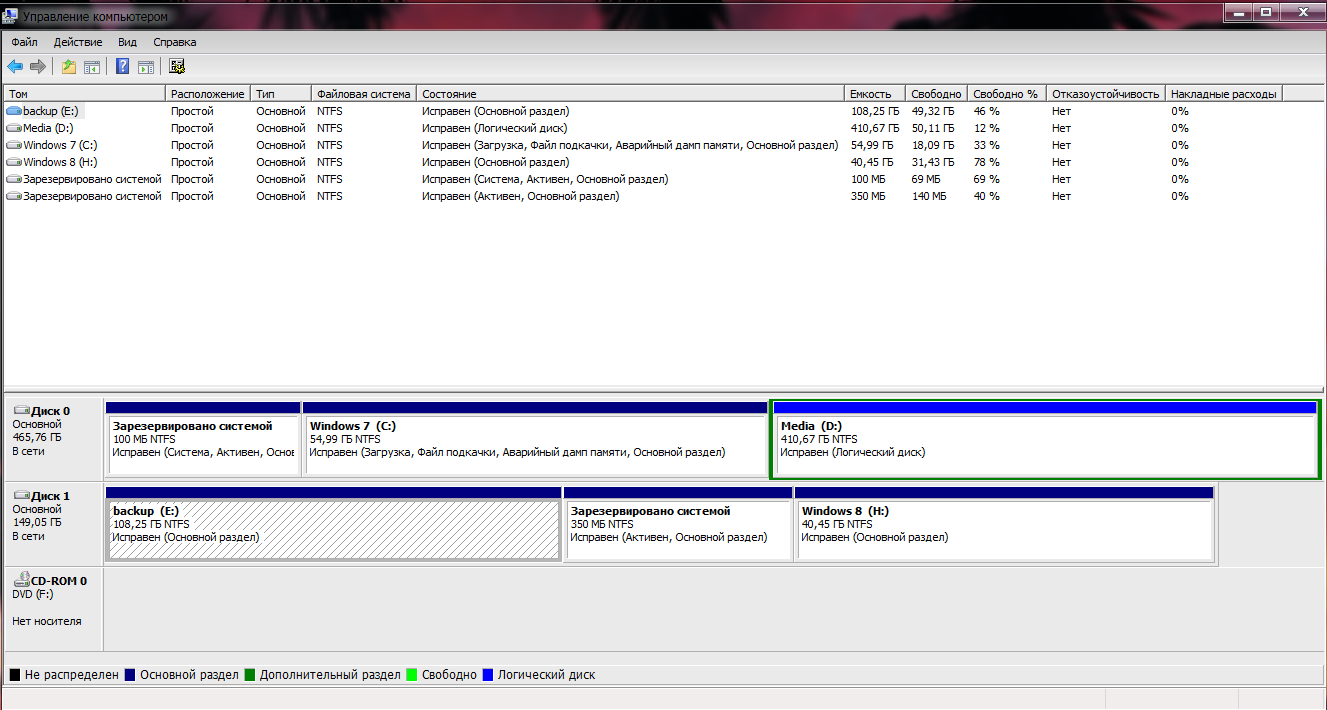Click the CD-ROM 0 drive icon

[21, 580]
